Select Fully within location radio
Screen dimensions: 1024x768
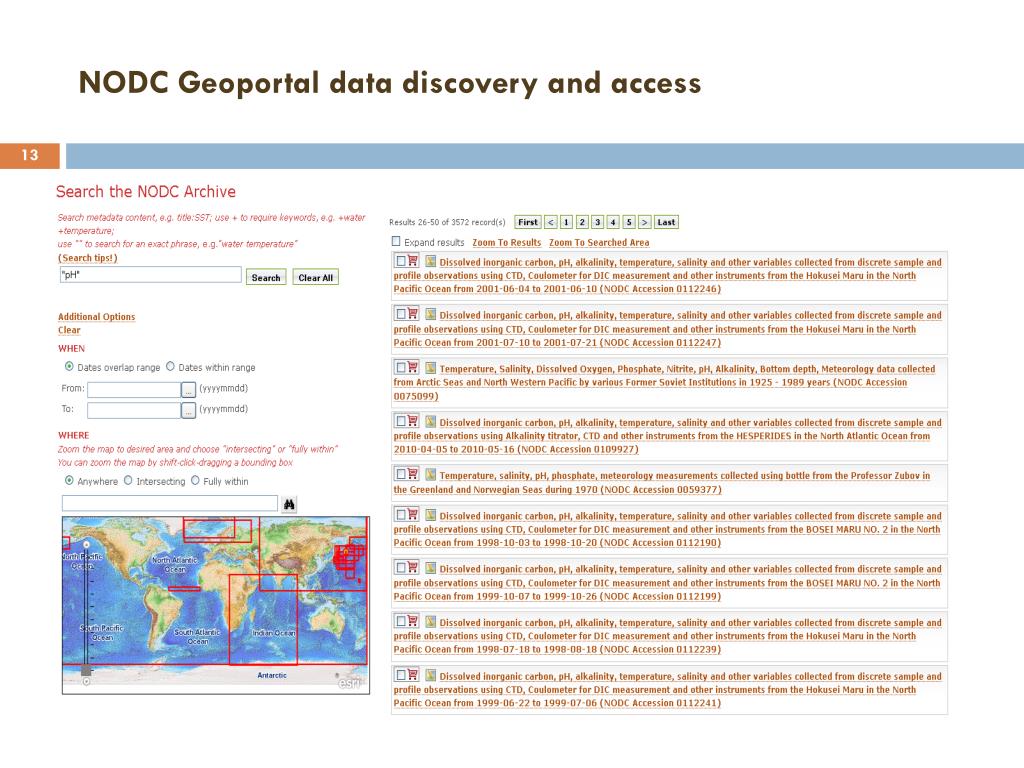195,480
